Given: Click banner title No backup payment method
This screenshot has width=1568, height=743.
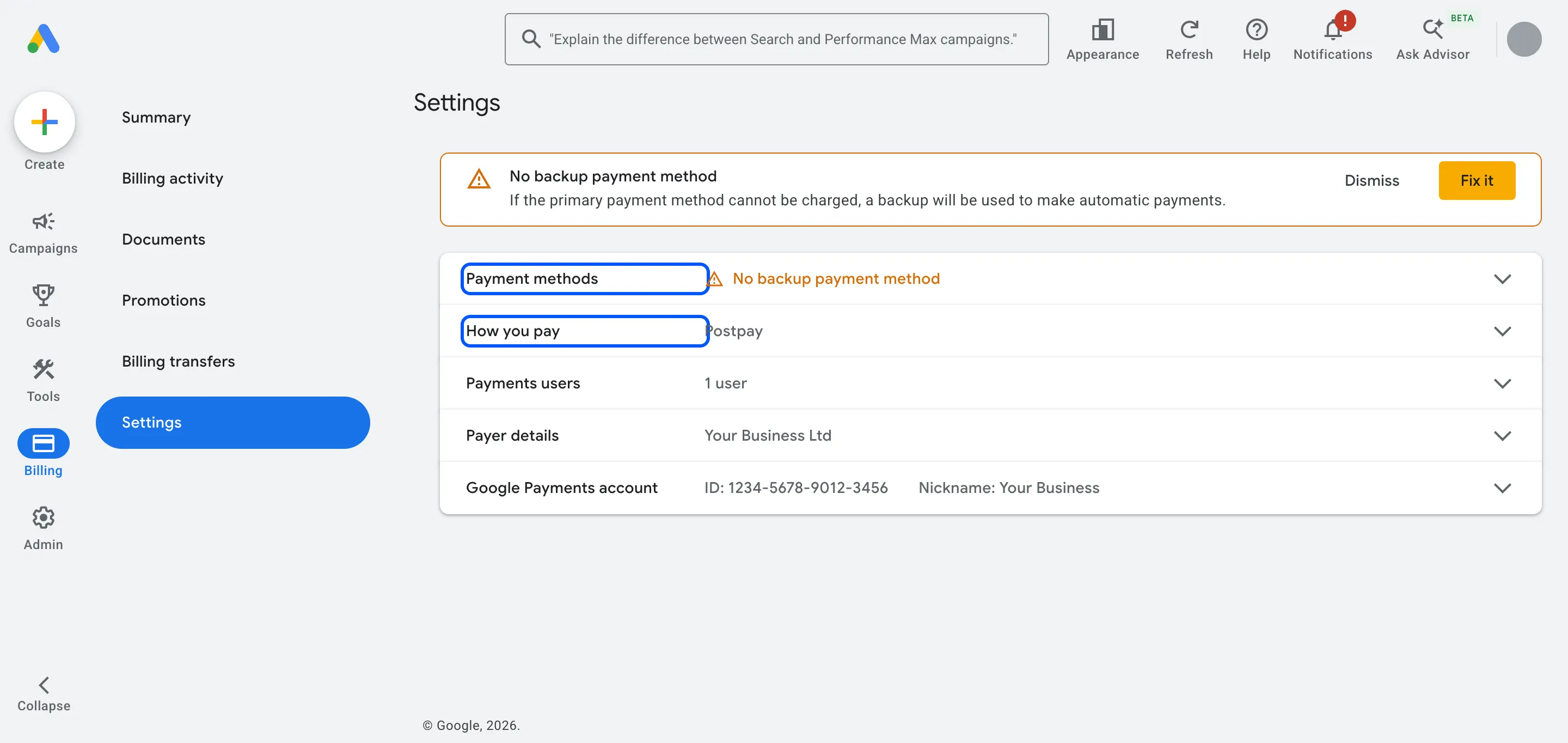Looking at the screenshot, I should (x=612, y=176).
